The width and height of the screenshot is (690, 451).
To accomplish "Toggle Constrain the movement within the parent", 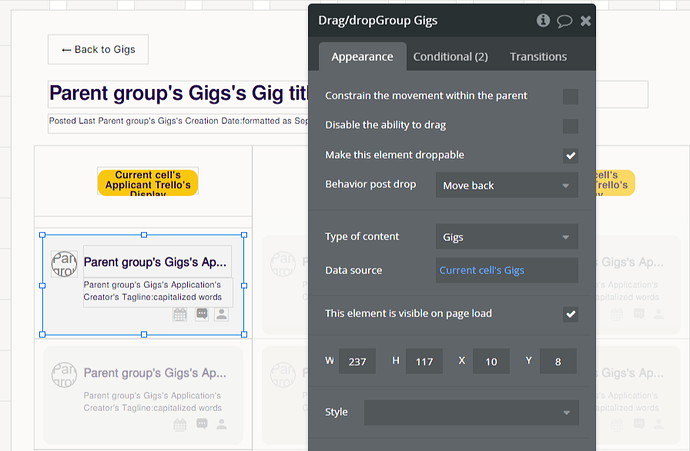I will click(570, 96).
